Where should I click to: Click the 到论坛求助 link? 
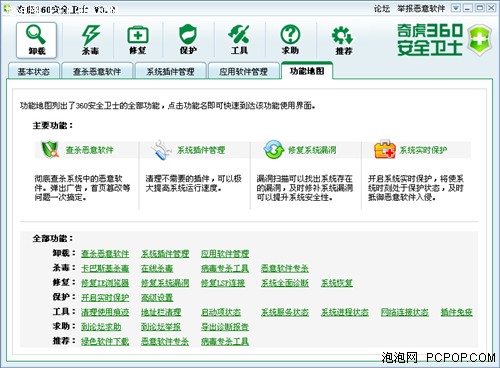pos(101,327)
